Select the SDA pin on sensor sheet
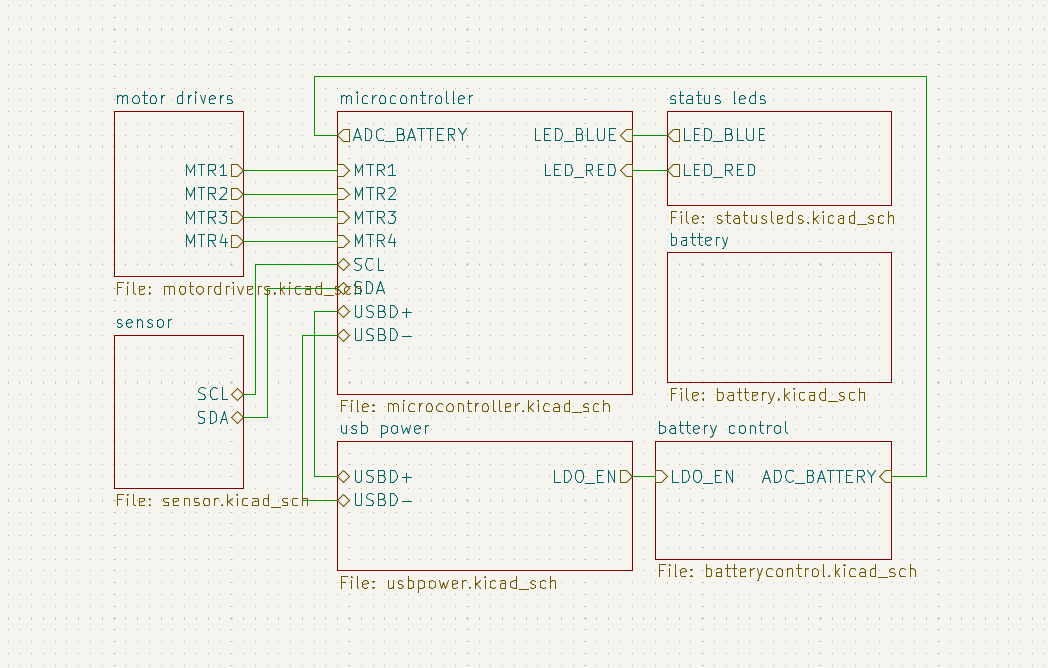 click(220, 418)
